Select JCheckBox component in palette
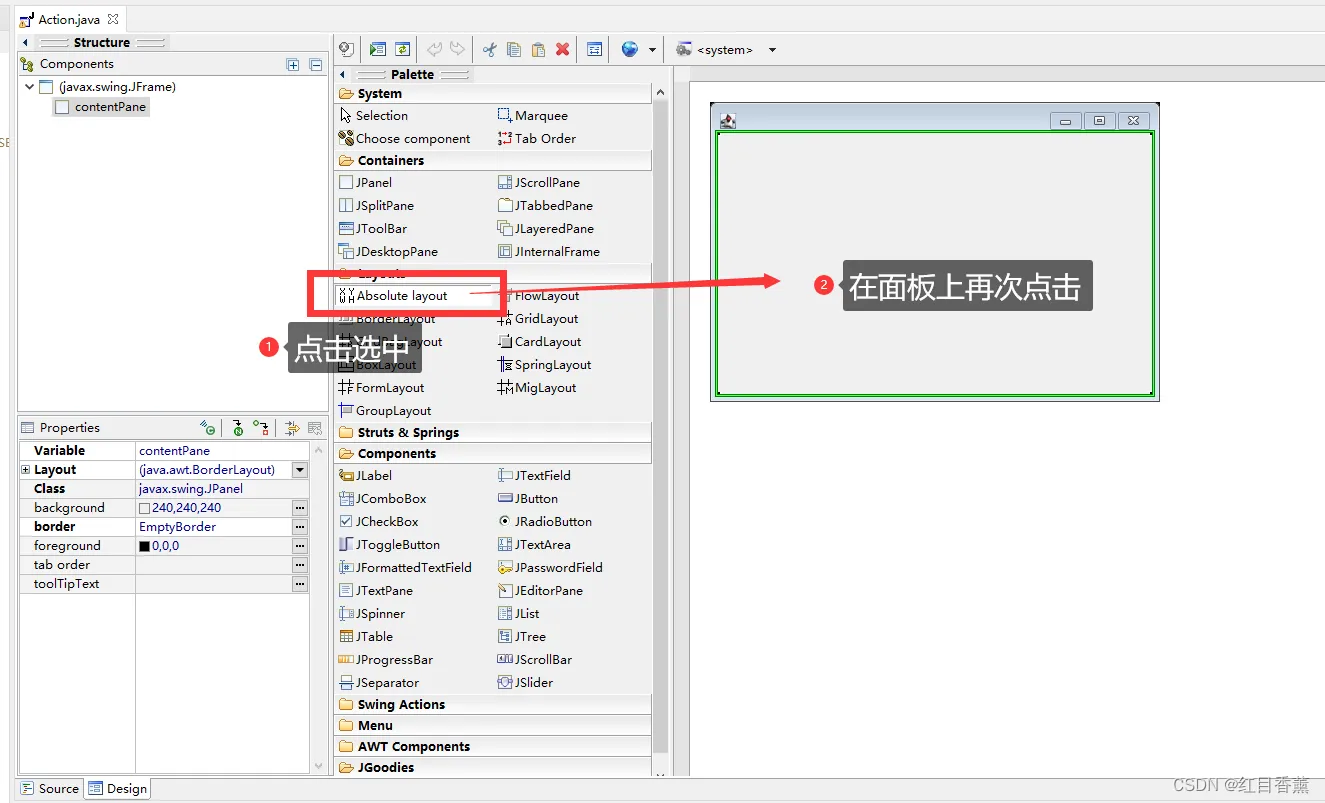The image size is (1325, 803). pos(378,522)
